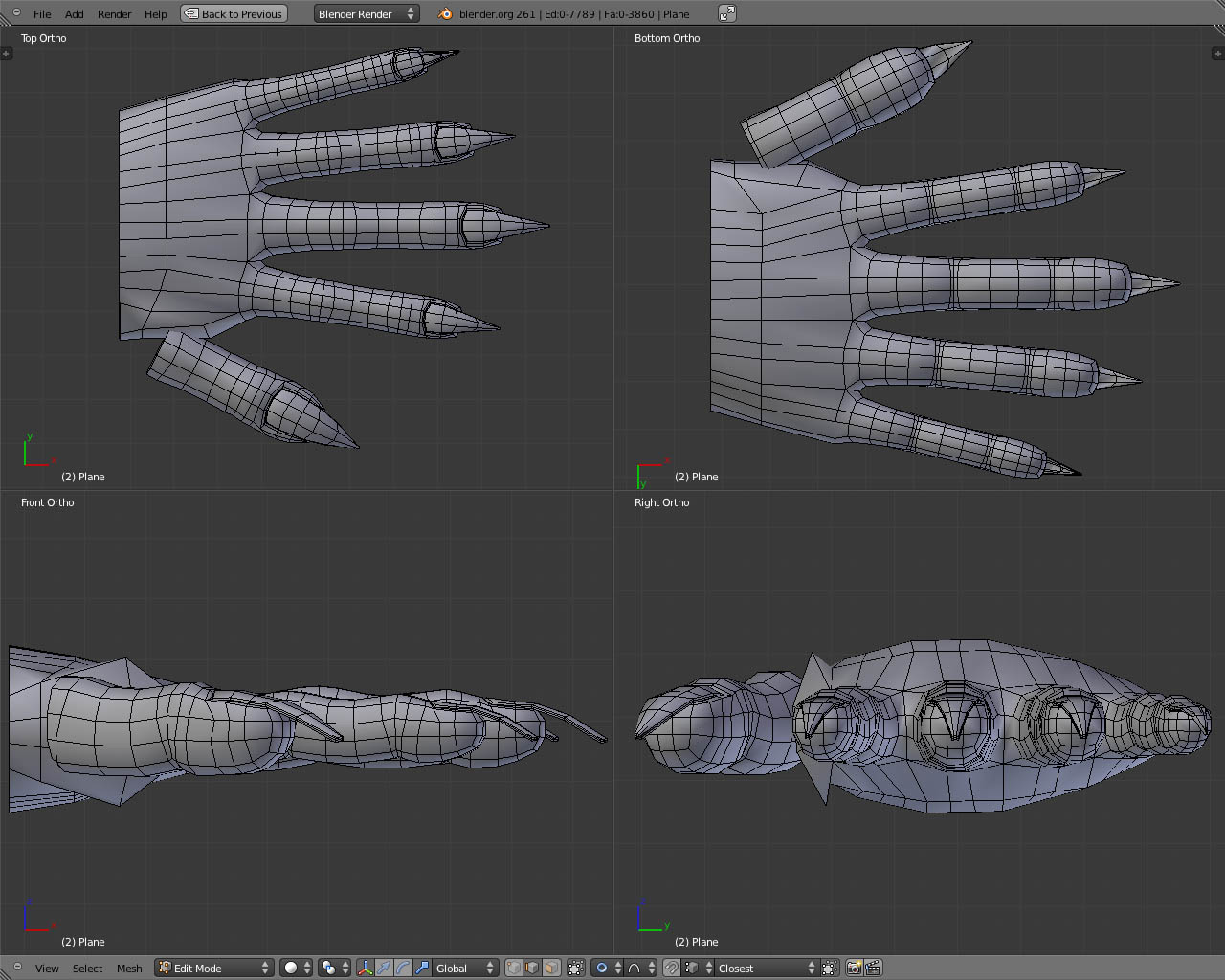Toggle limit selection to visible
Image resolution: width=1225 pixels, height=980 pixels.
pyautogui.click(x=576, y=968)
